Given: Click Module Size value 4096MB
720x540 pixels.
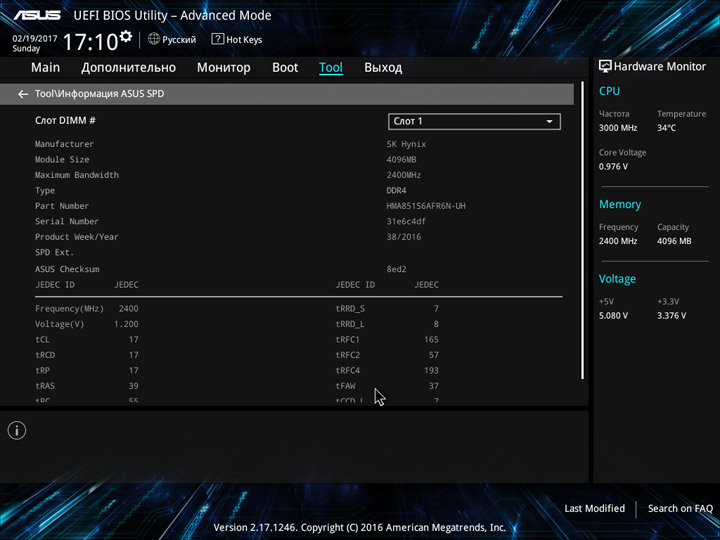Looking at the screenshot, I should click(401, 160).
